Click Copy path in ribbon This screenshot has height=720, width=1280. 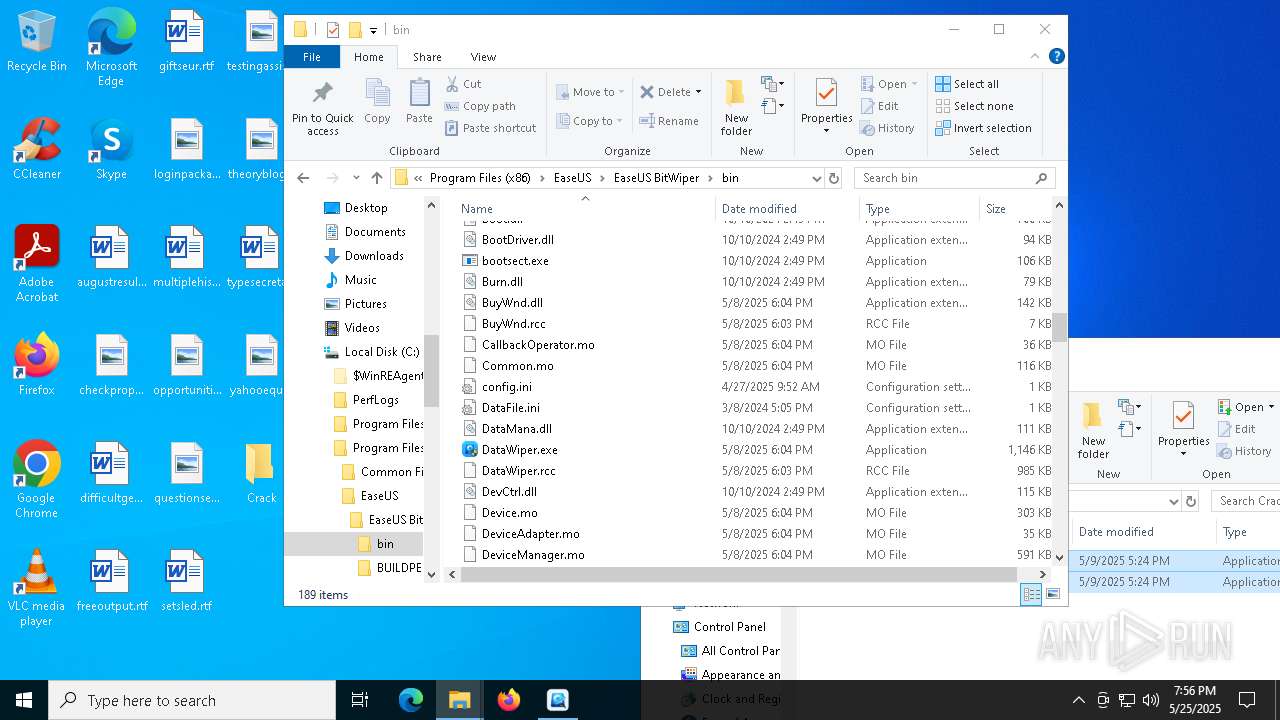tap(480, 106)
